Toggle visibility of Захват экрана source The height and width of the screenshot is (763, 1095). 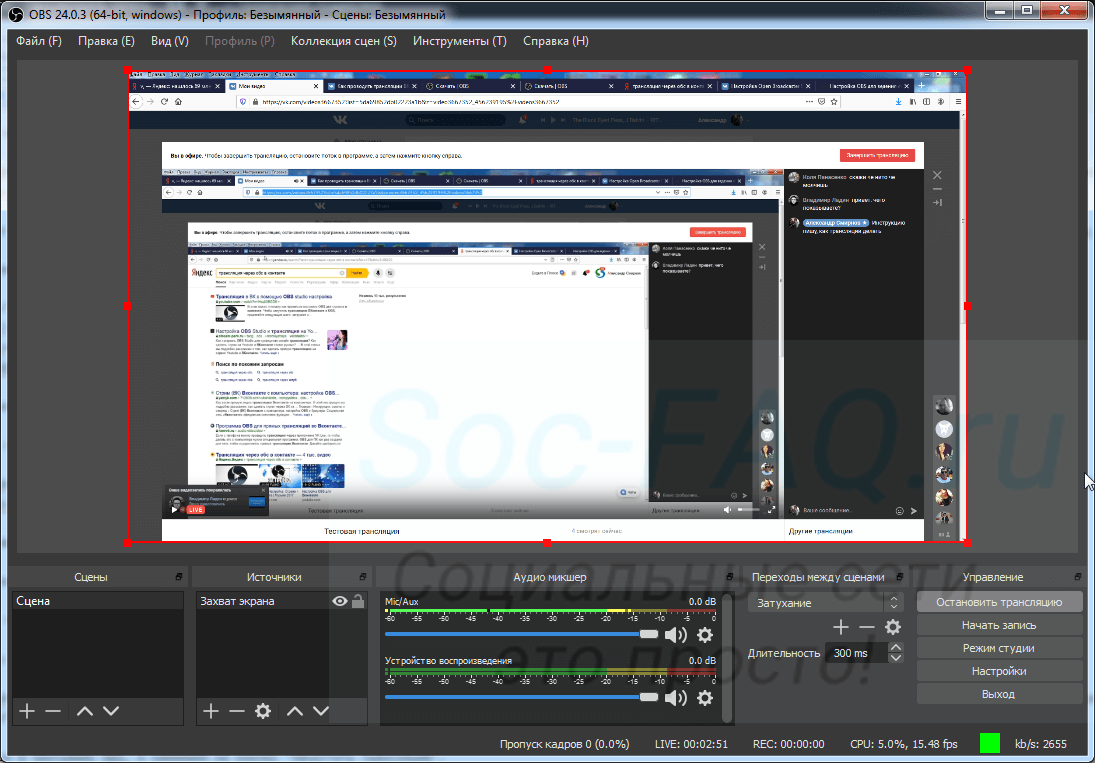340,601
